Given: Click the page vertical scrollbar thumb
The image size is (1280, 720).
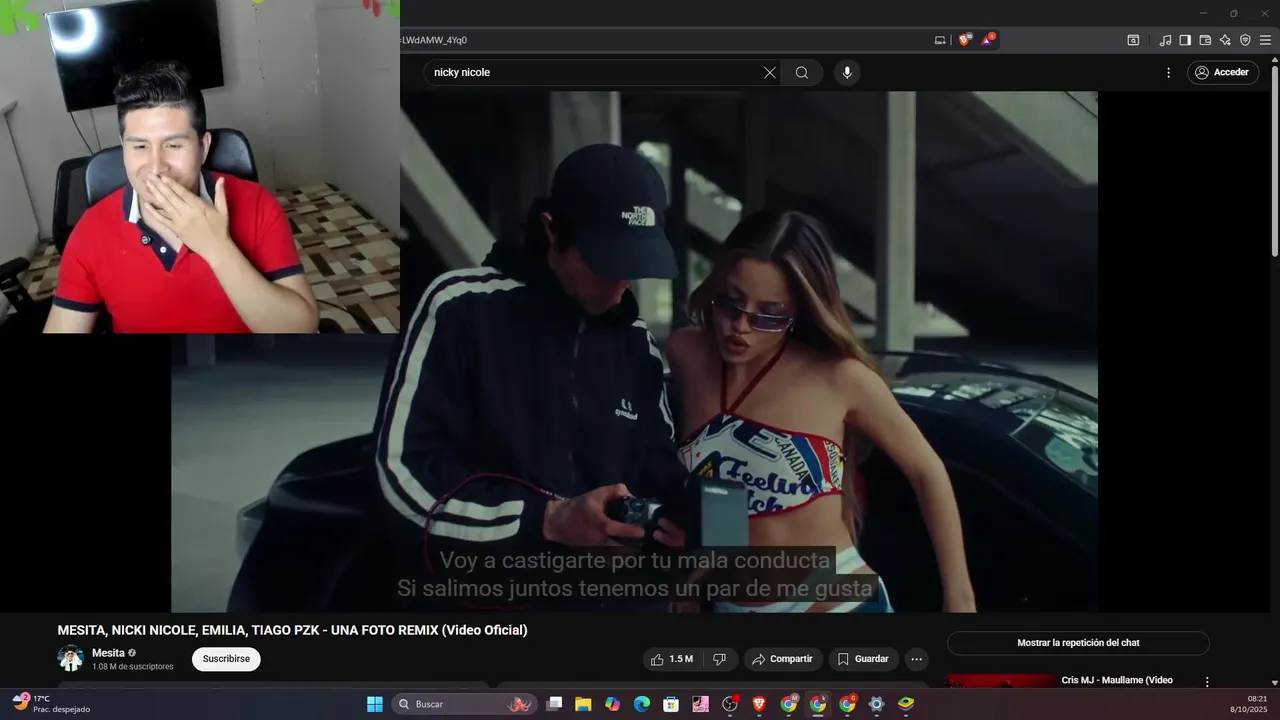Looking at the screenshot, I should pos(1275,160).
